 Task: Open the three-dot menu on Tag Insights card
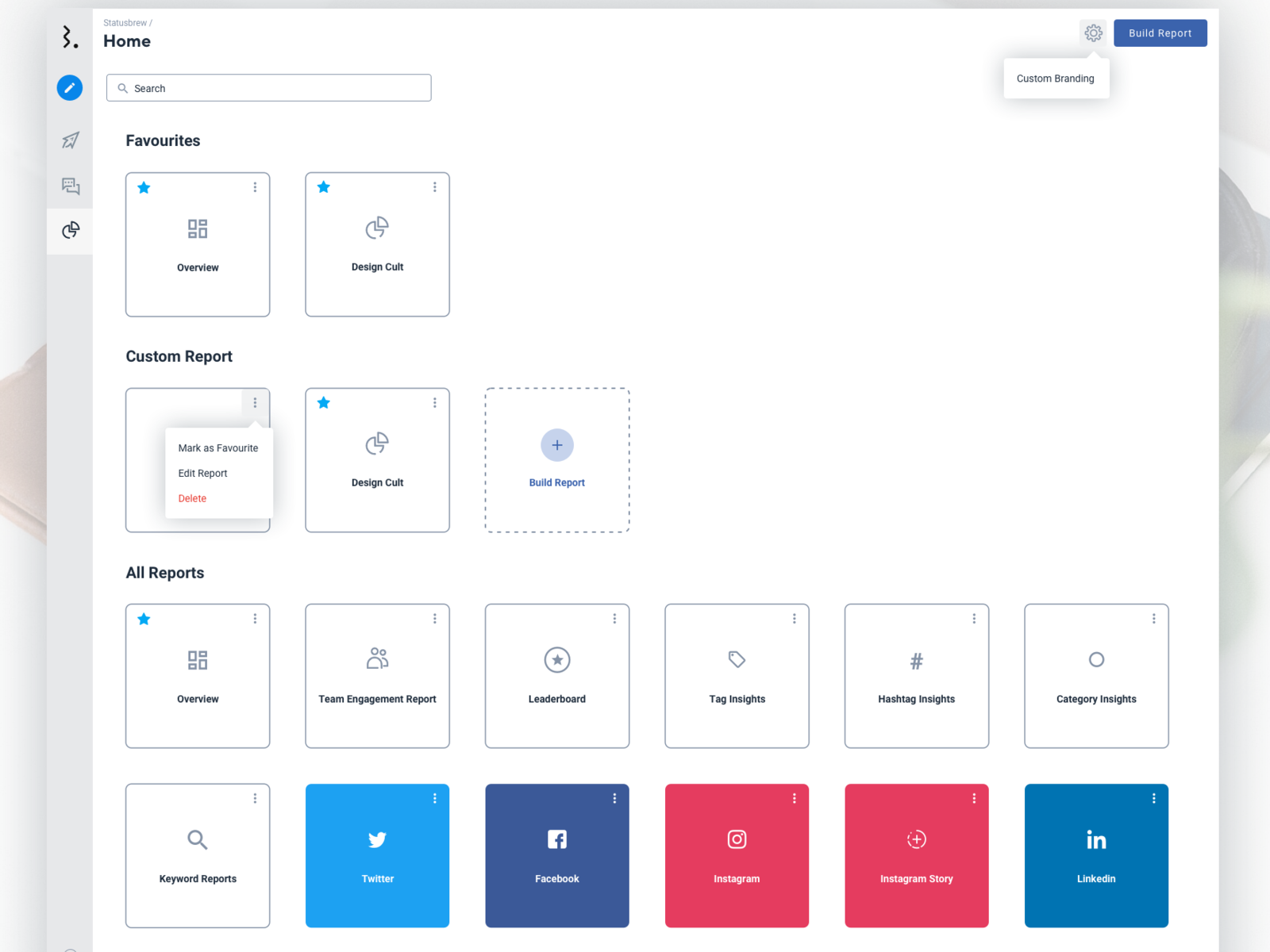click(x=795, y=618)
